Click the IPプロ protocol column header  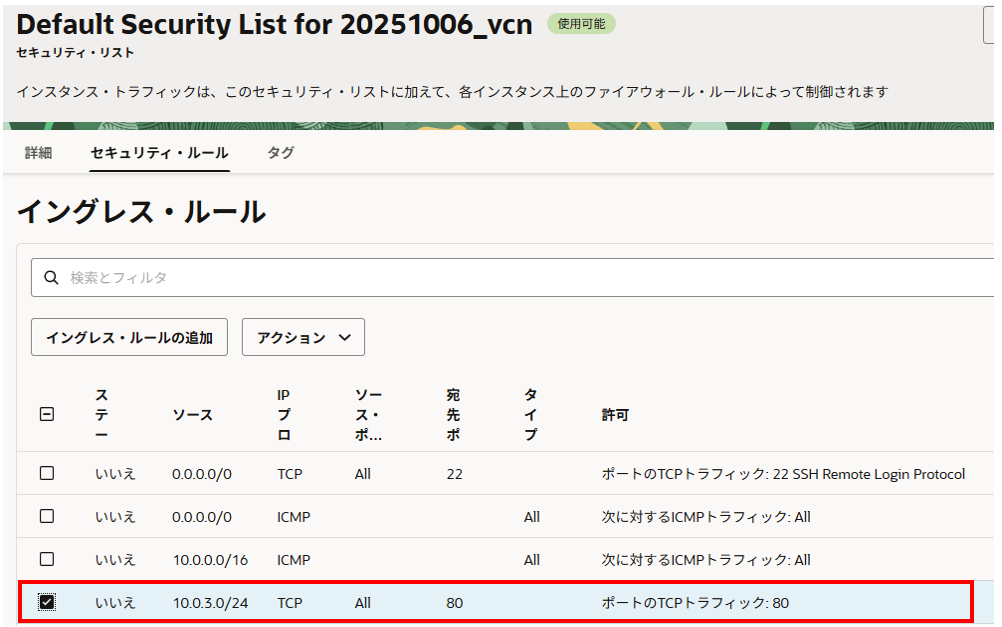[x=285, y=415]
